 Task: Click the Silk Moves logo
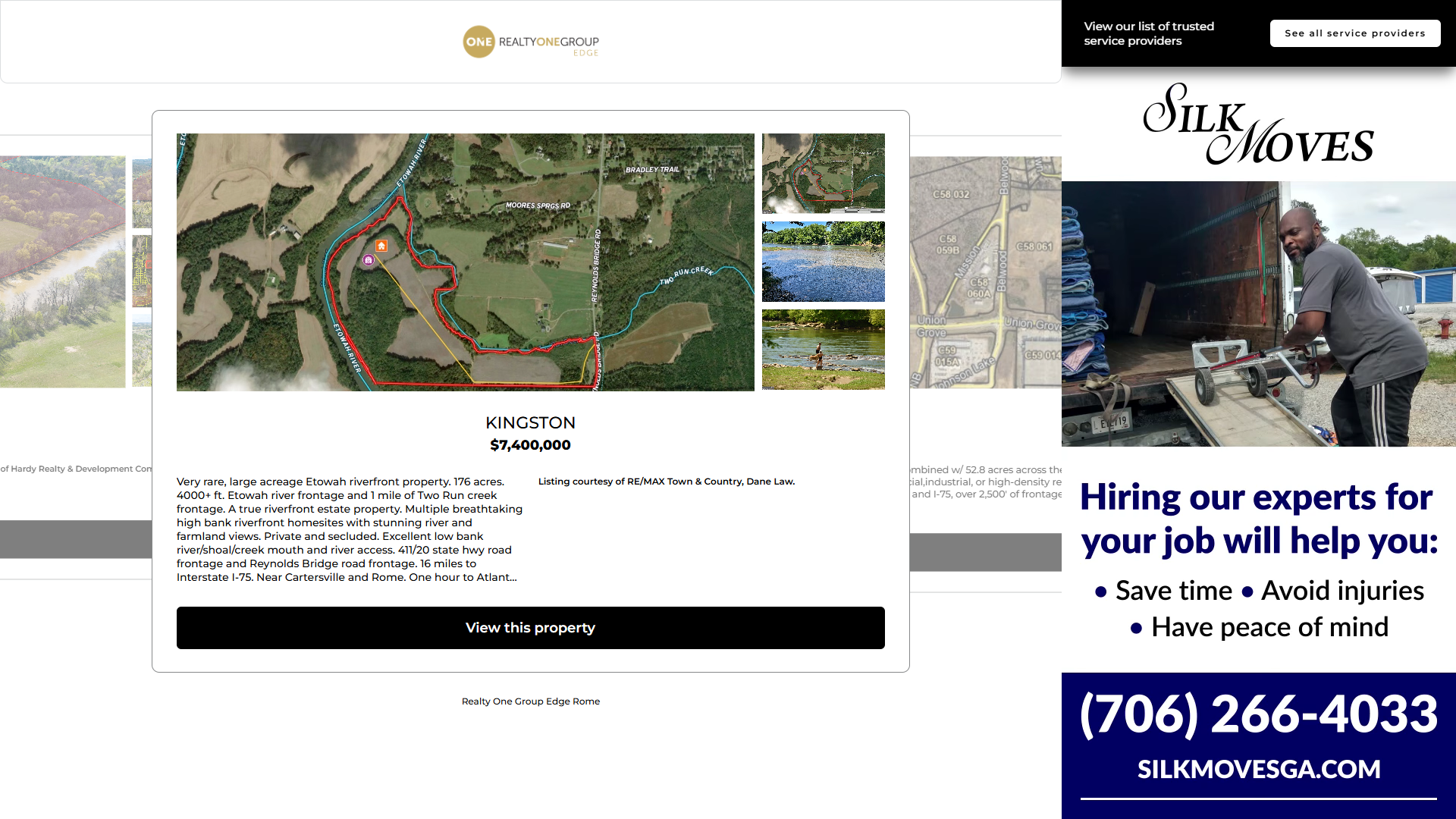pyautogui.click(x=1258, y=124)
